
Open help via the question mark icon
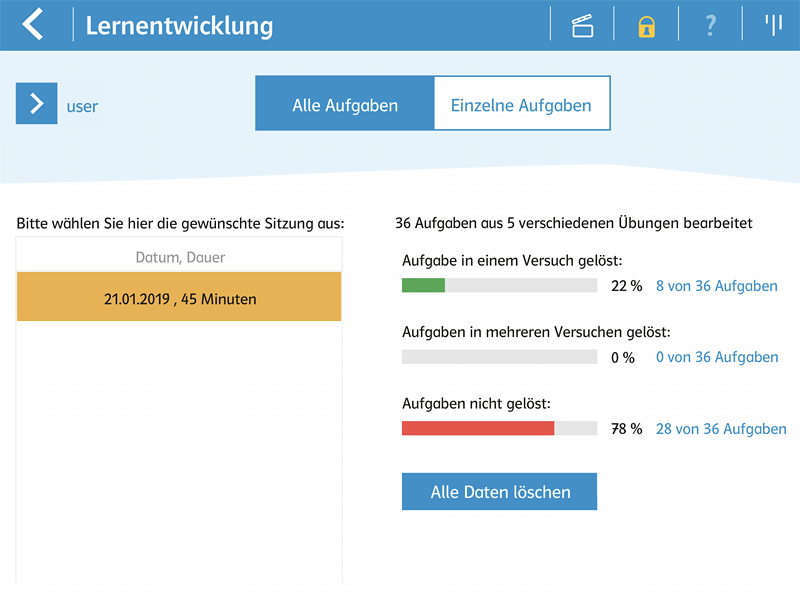click(710, 25)
